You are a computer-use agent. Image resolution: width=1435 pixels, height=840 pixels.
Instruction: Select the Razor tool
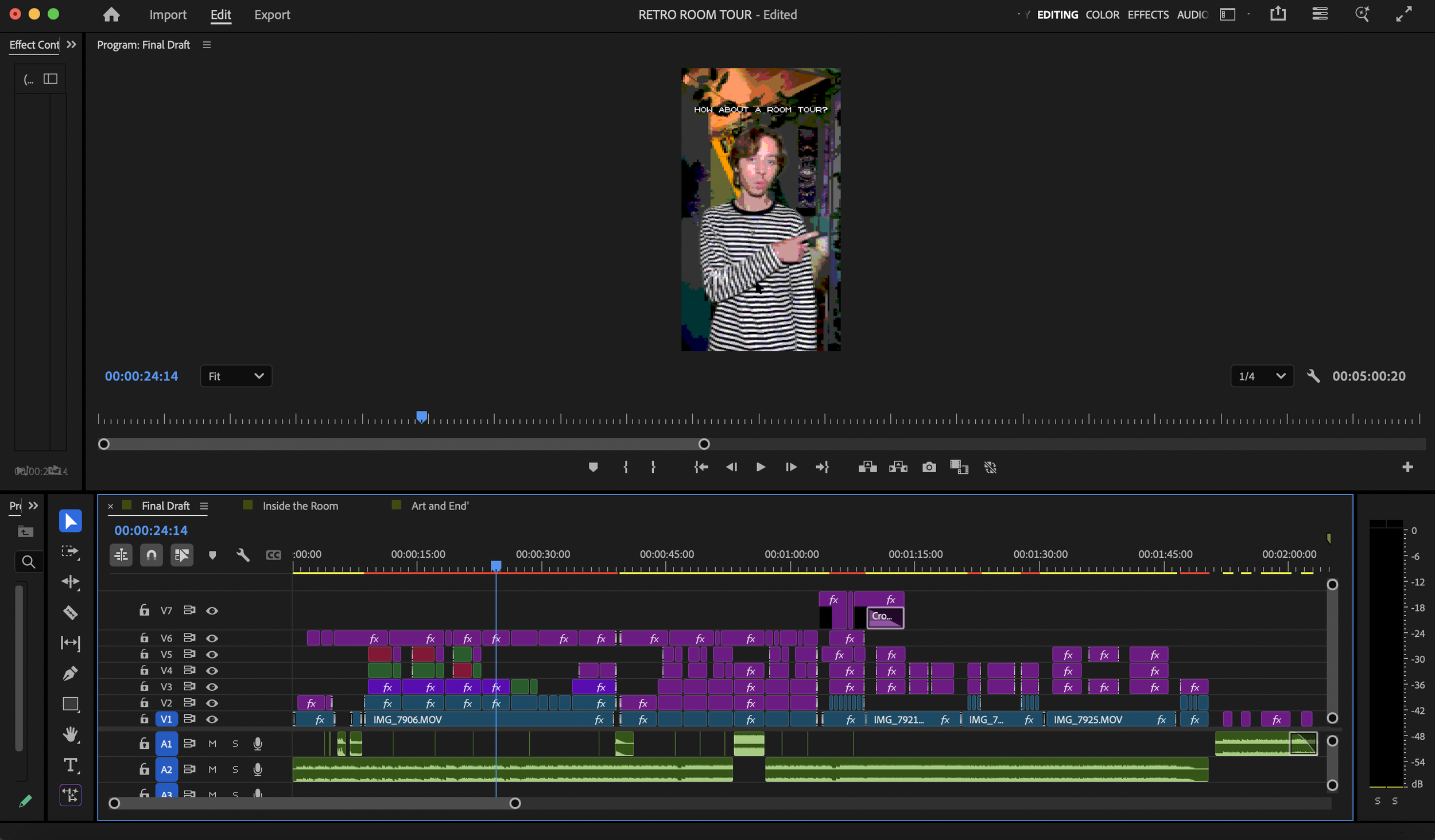click(70, 612)
